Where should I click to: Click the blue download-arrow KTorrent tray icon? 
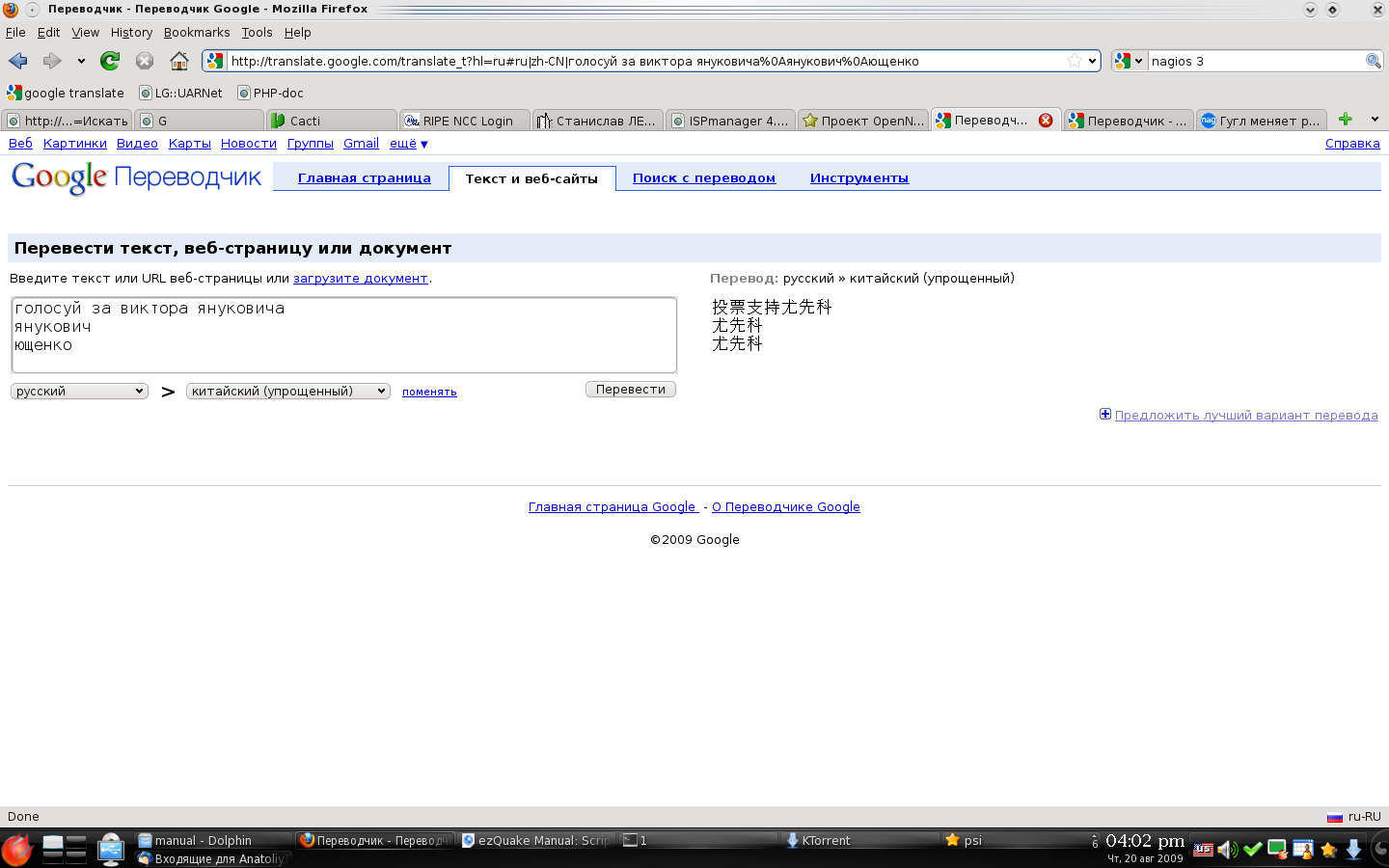pyautogui.click(x=1353, y=850)
